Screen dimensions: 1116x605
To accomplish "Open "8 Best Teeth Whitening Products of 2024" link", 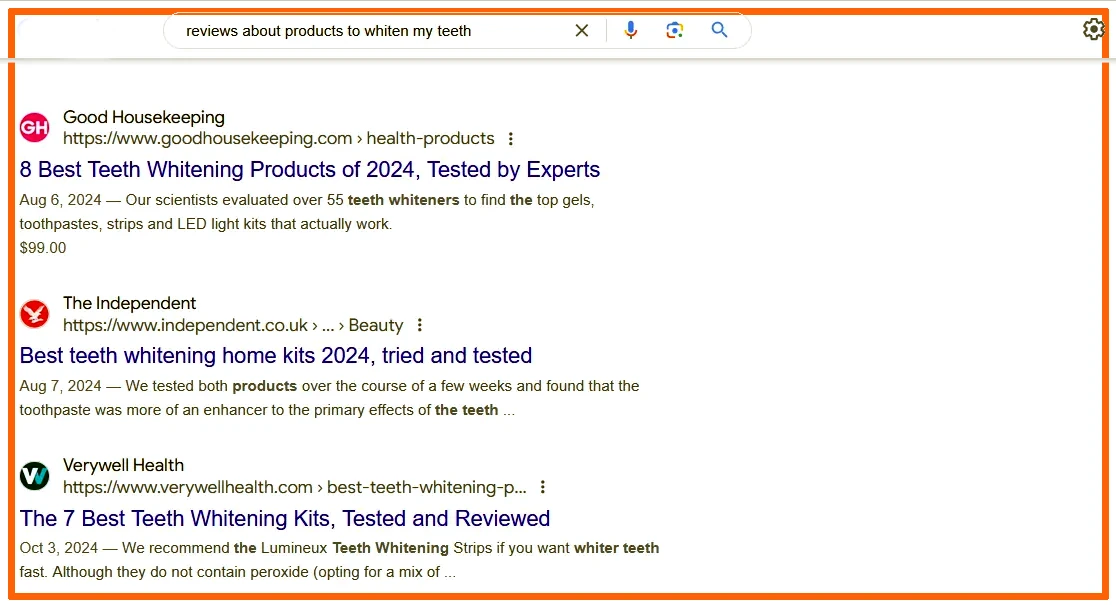I will [310, 170].
